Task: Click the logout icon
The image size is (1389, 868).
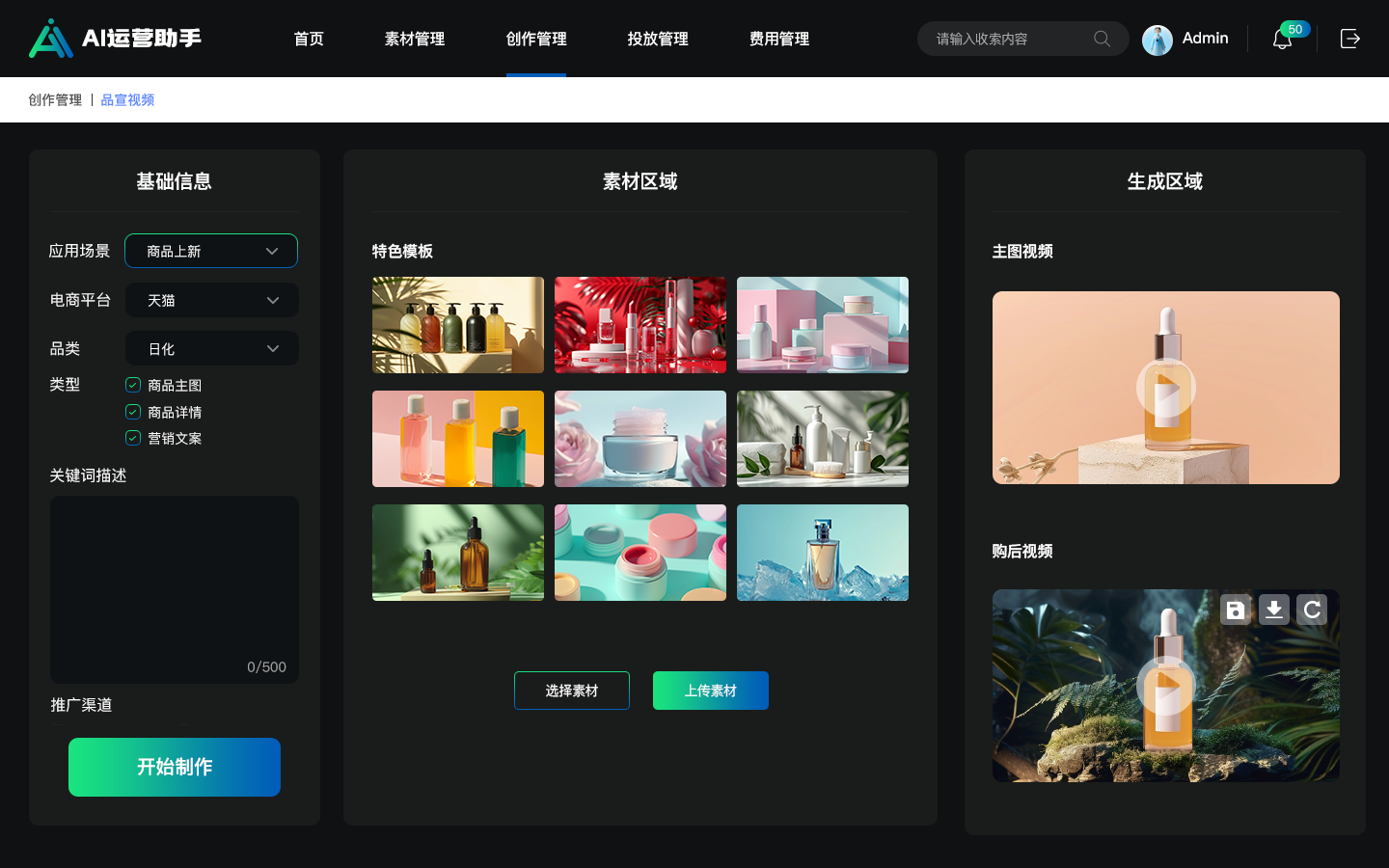Action: [1350, 39]
